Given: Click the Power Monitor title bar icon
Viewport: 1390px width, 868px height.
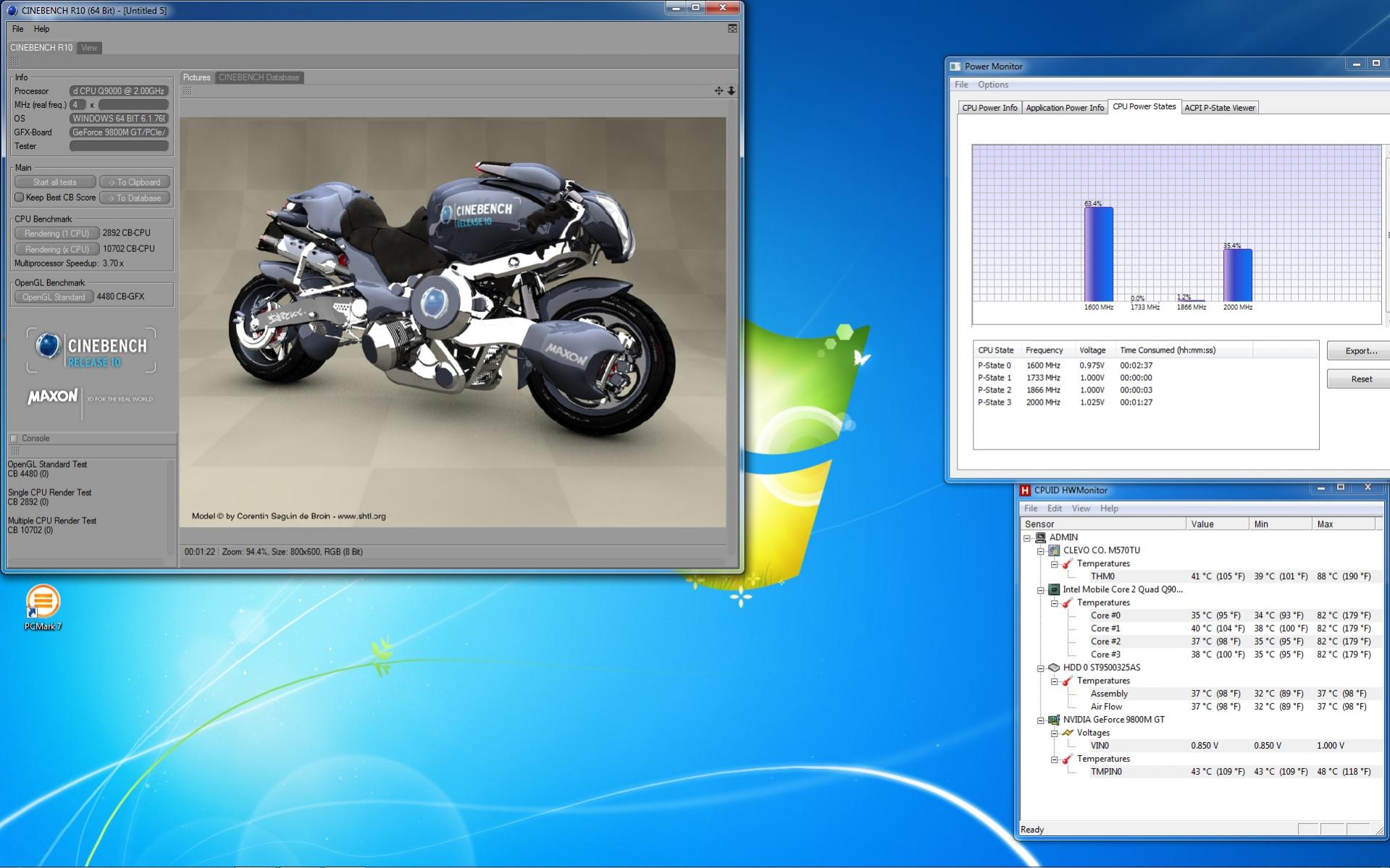Looking at the screenshot, I should 955,67.
